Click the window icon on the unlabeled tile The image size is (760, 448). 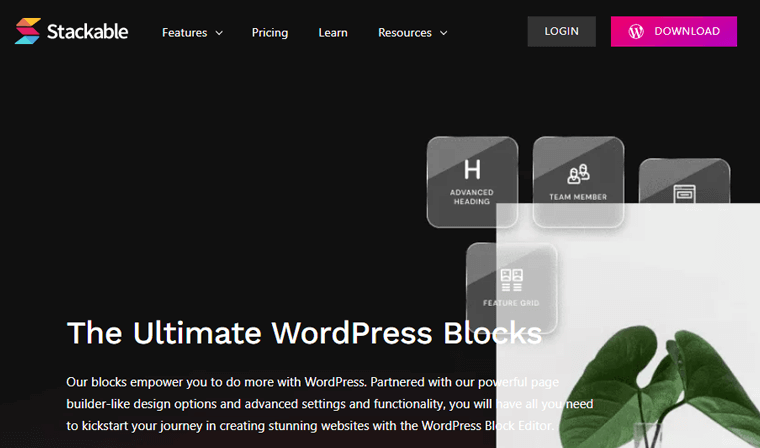[x=684, y=193]
